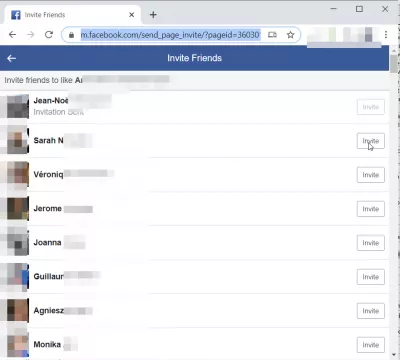Invite Monika to the page

coord(371,345)
